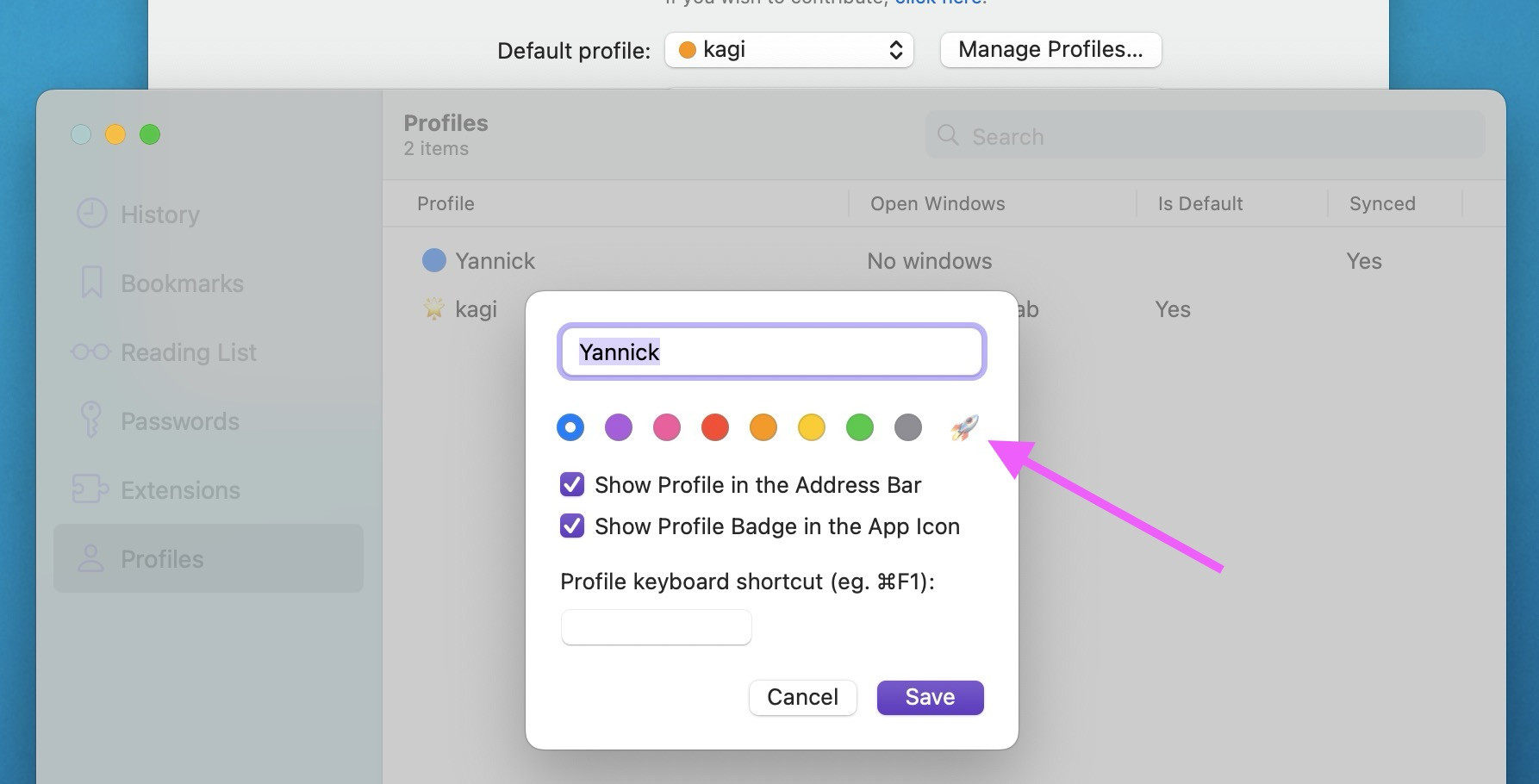Click the History clock icon in sidebar
This screenshot has height=784, width=1539.
92,214
